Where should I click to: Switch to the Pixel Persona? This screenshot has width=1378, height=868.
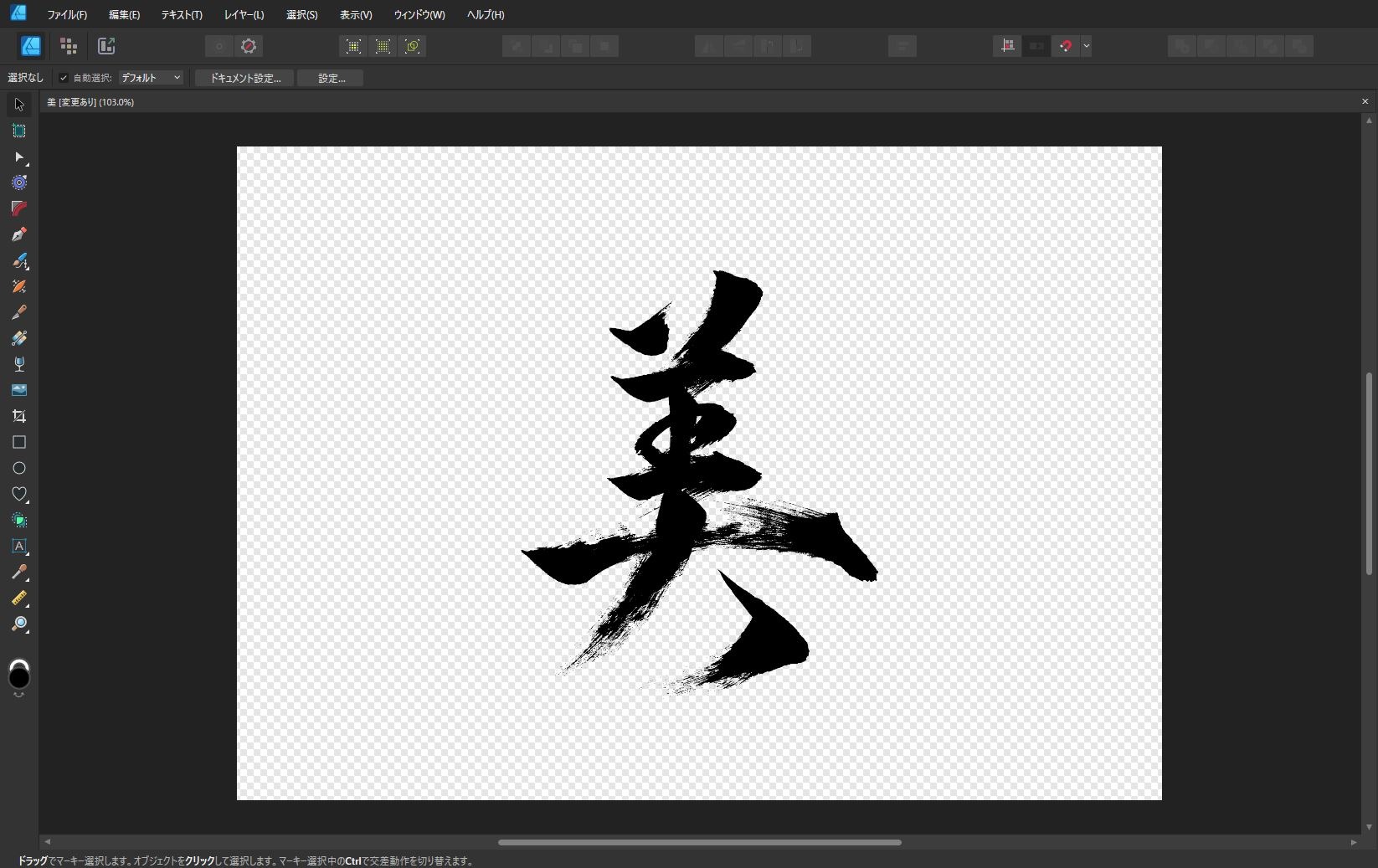(69, 46)
